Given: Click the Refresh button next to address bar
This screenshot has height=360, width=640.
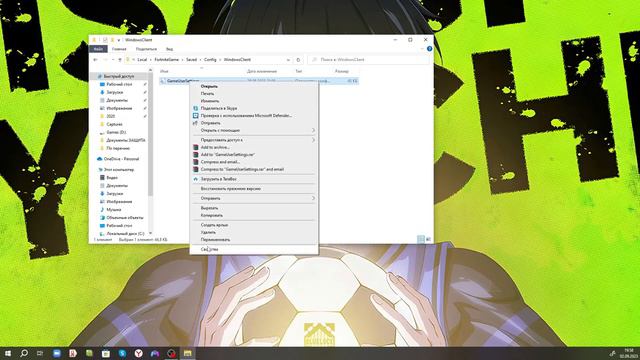Looking at the screenshot, I should tap(298, 60).
